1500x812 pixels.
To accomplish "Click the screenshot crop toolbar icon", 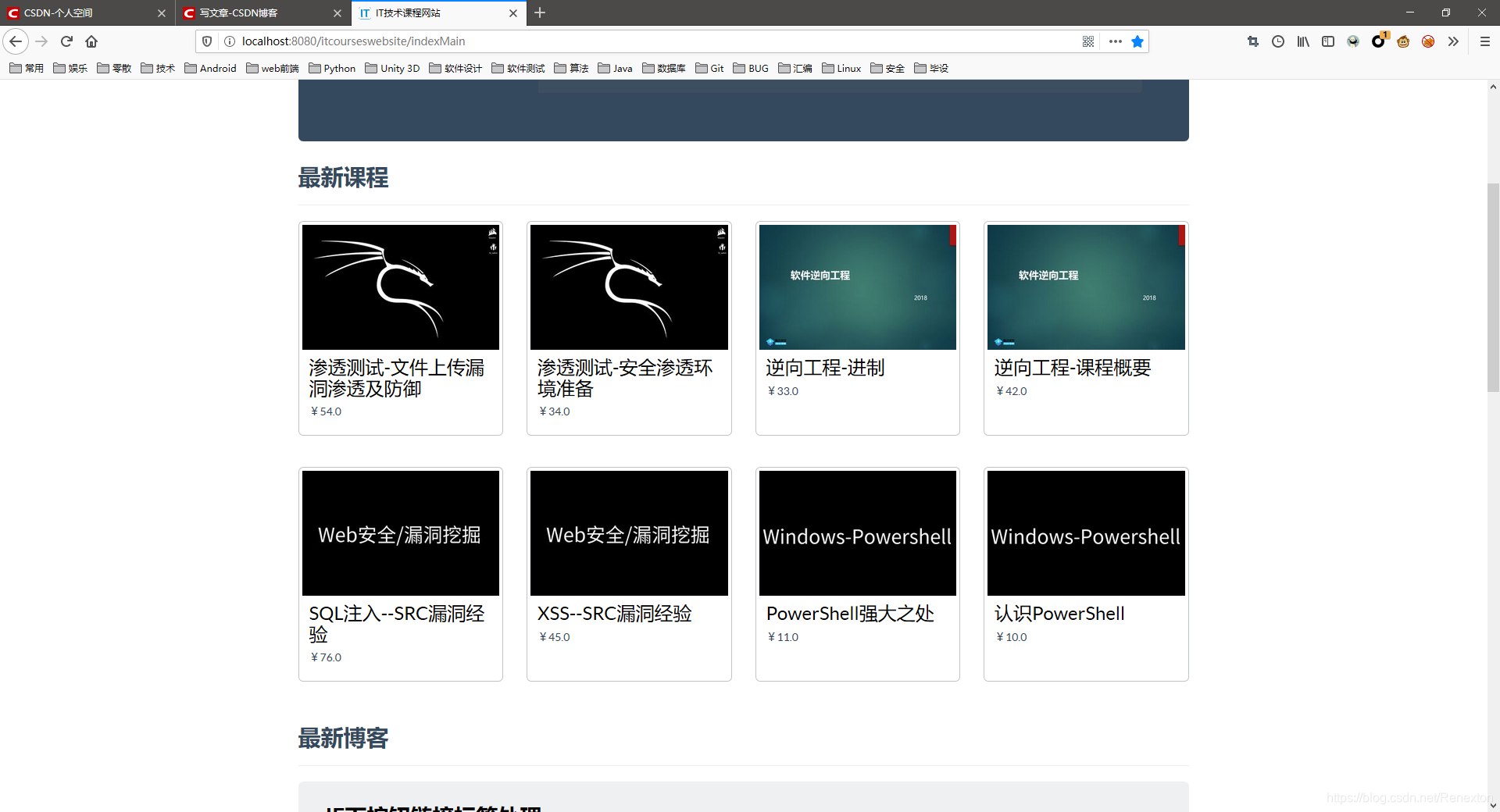I will point(1253,41).
